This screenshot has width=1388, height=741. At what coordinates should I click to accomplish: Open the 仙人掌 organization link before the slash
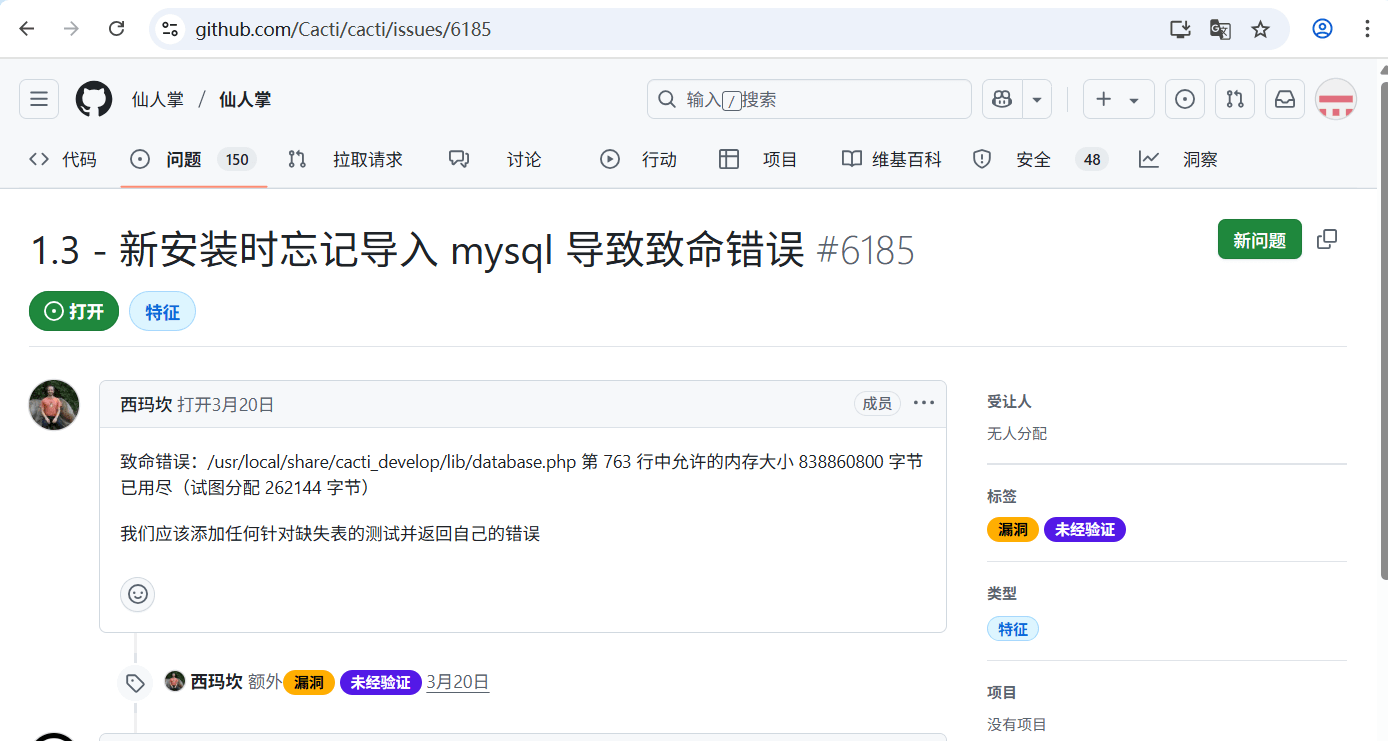[x=158, y=100]
